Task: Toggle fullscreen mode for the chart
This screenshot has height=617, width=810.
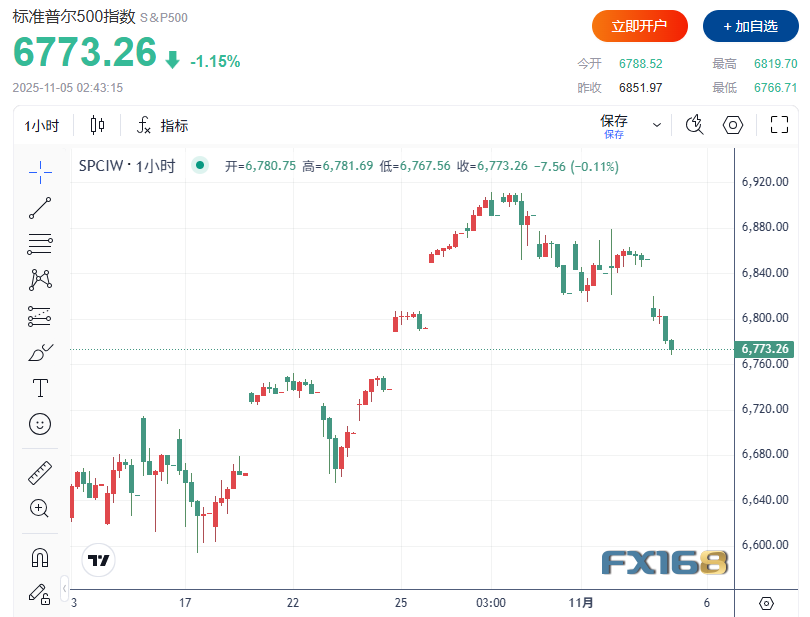Action: click(x=780, y=125)
